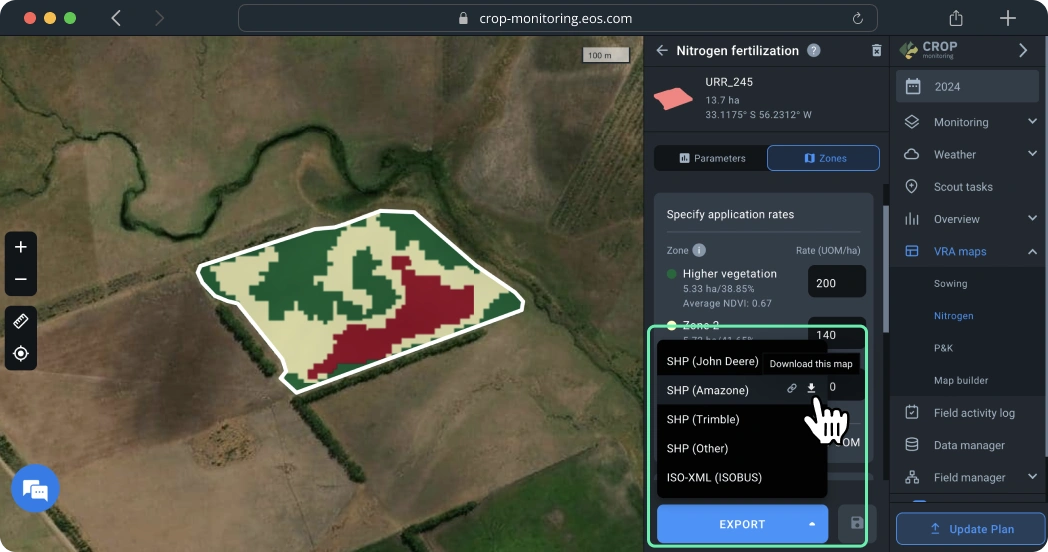Expand the Weather sidebar section
This screenshot has width=1048, height=552.
point(1032,154)
